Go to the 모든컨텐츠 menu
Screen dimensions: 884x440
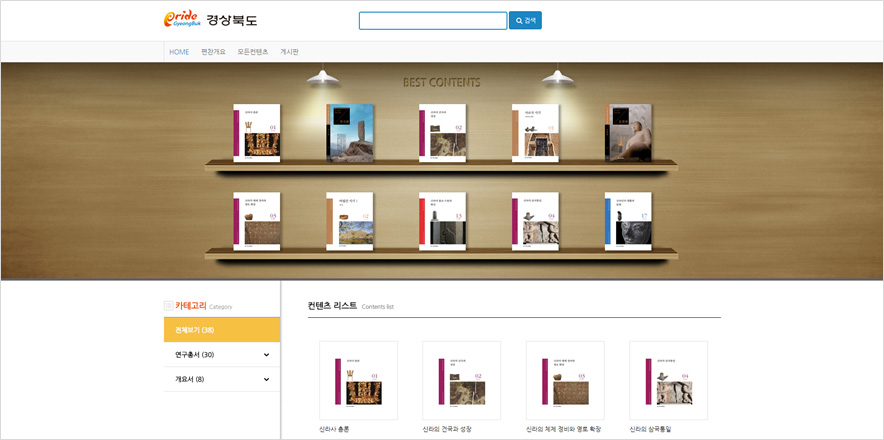[252, 52]
